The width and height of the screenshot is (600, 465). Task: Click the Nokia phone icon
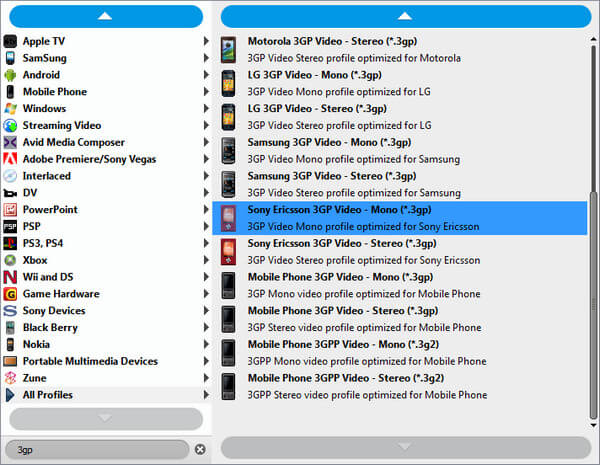10,344
